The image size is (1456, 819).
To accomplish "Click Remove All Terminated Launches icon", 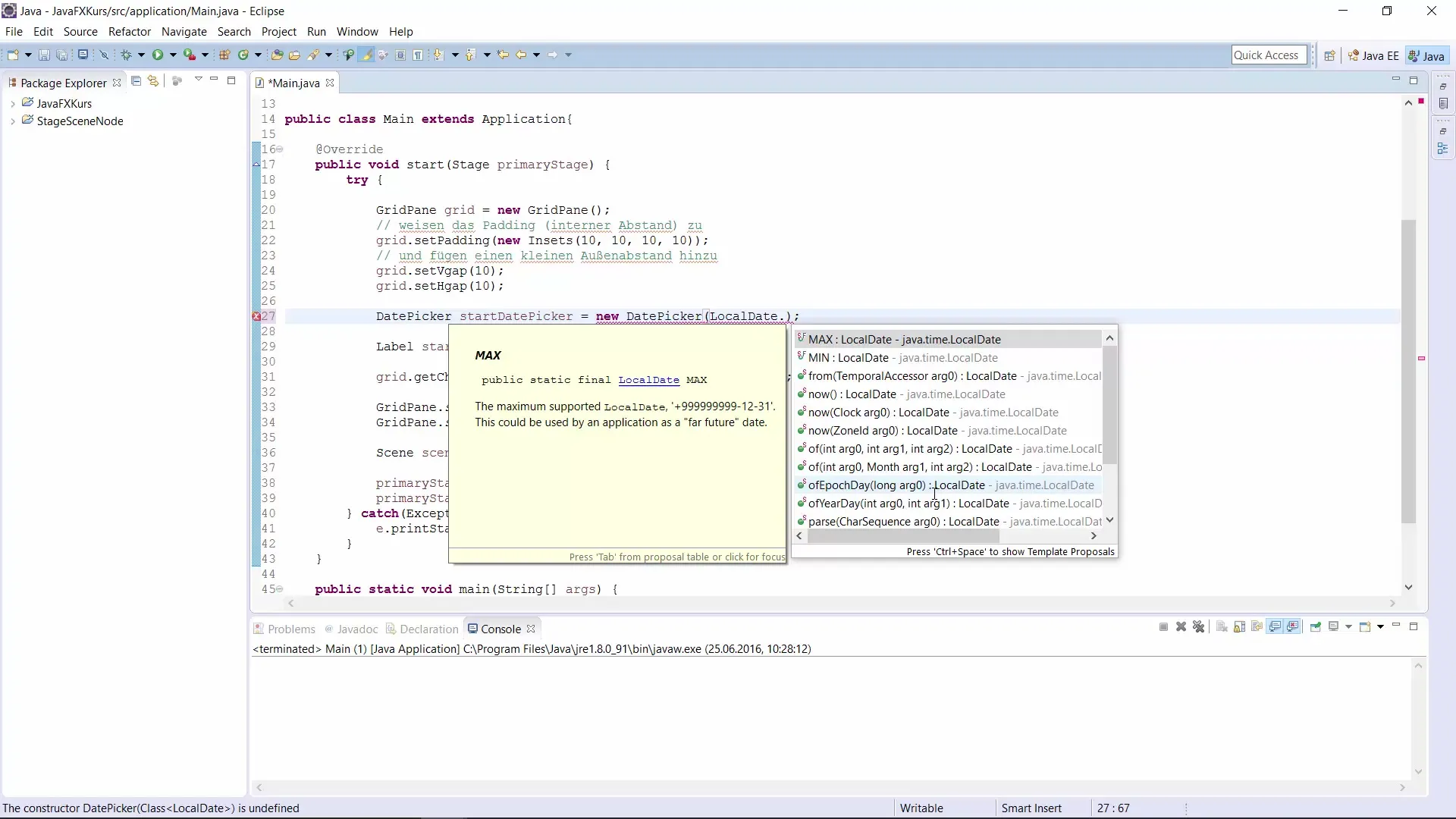I will pyautogui.click(x=1198, y=626).
